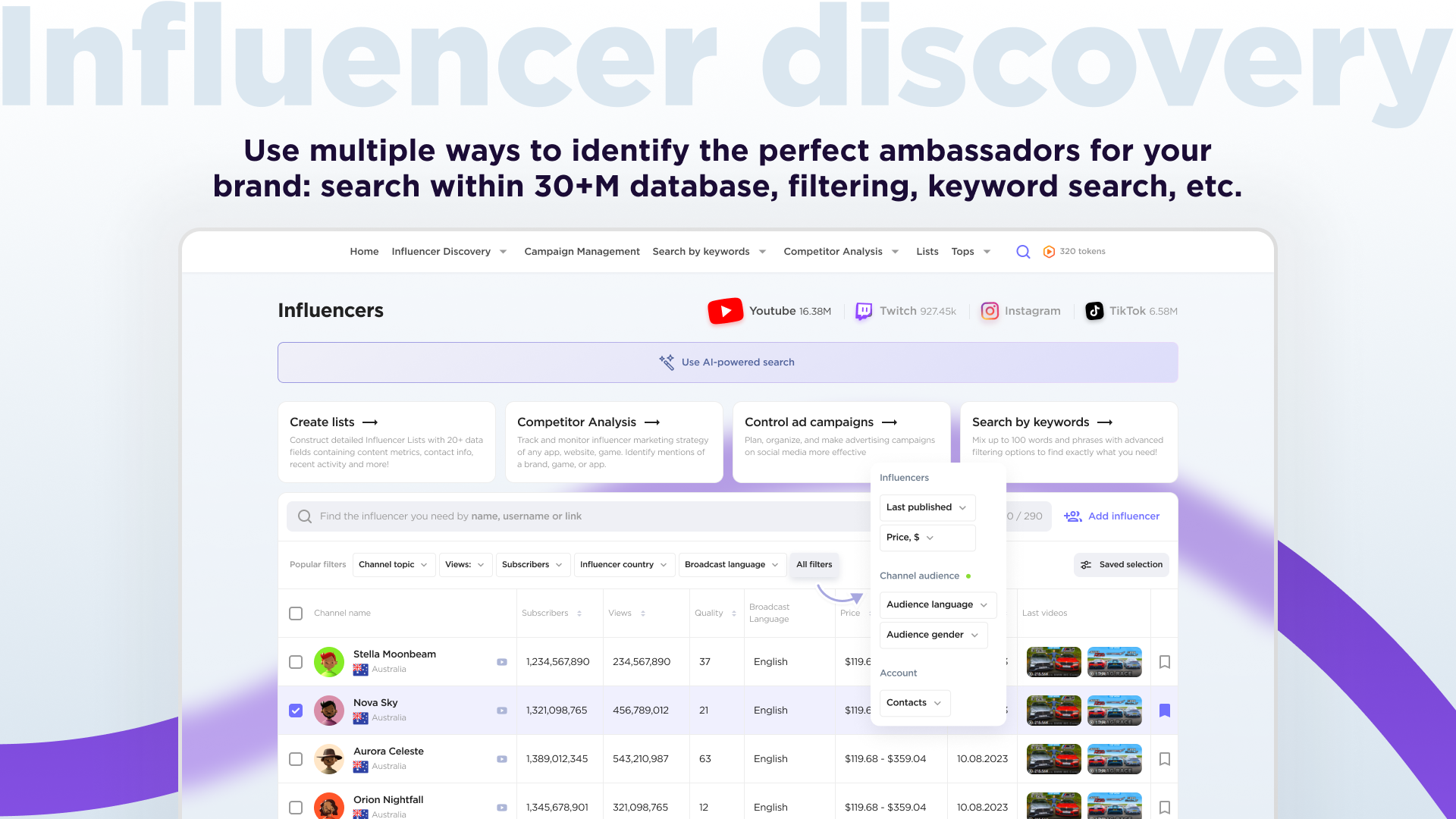
Task: Uncheck the Nova Sky row checkbox
Action: pos(296,711)
